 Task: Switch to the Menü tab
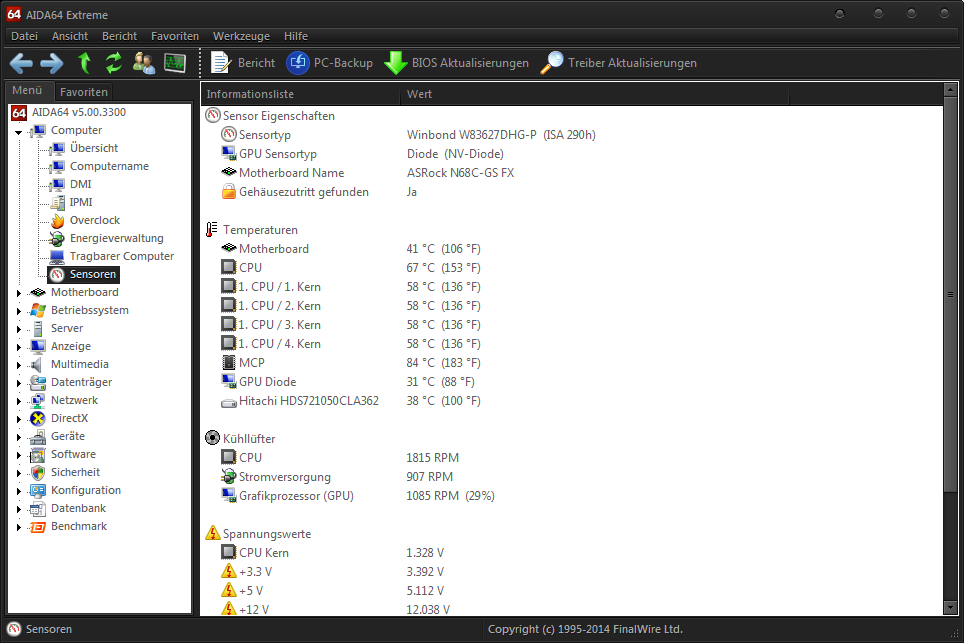27,90
